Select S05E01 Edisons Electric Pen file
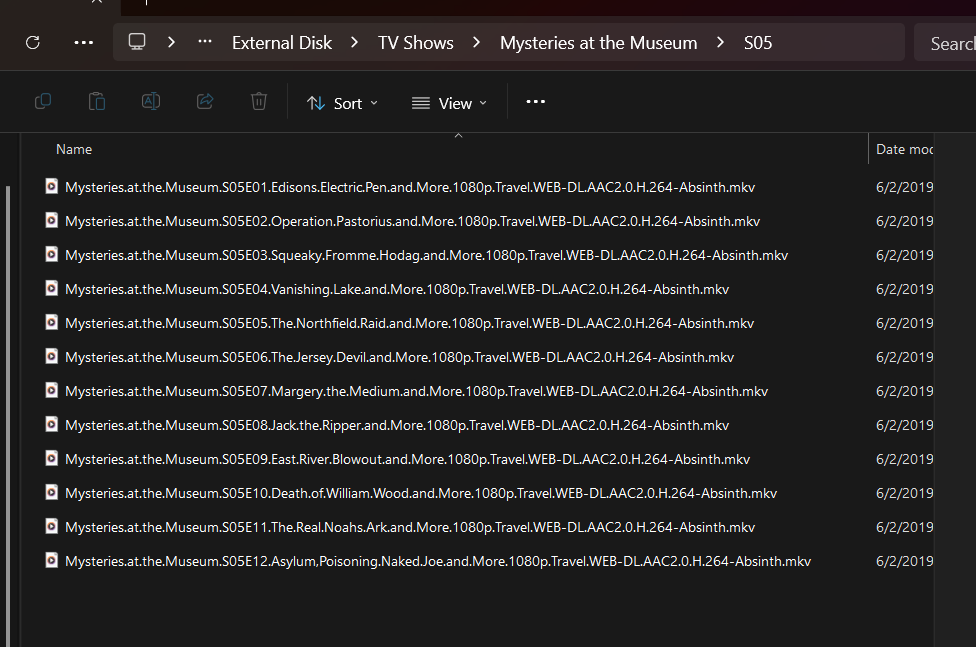976x647 pixels. [x=410, y=187]
